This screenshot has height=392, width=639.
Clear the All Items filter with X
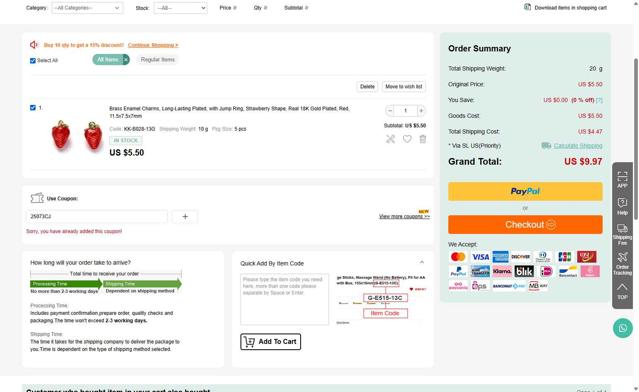coord(126,59)
